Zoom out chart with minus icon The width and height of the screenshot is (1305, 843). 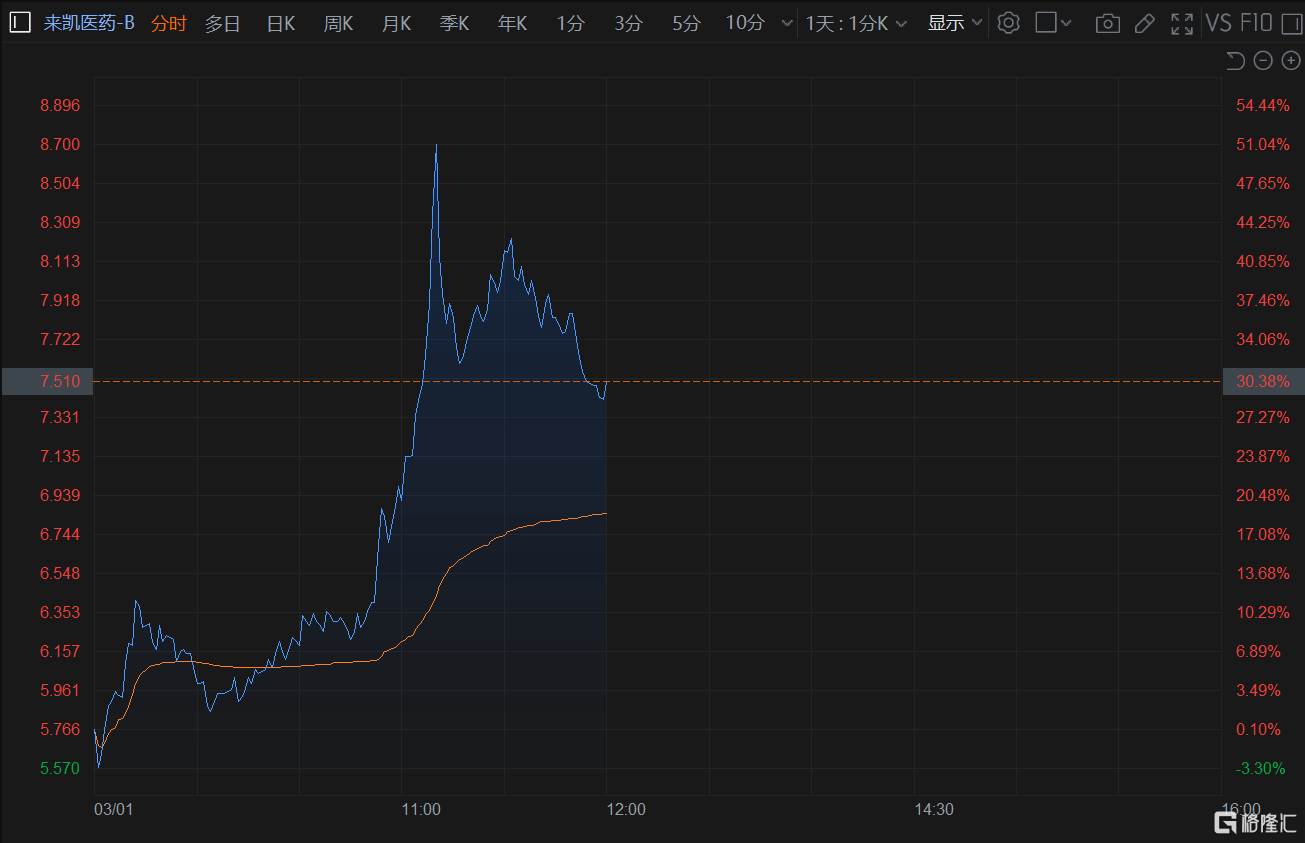pos(1263,61)
